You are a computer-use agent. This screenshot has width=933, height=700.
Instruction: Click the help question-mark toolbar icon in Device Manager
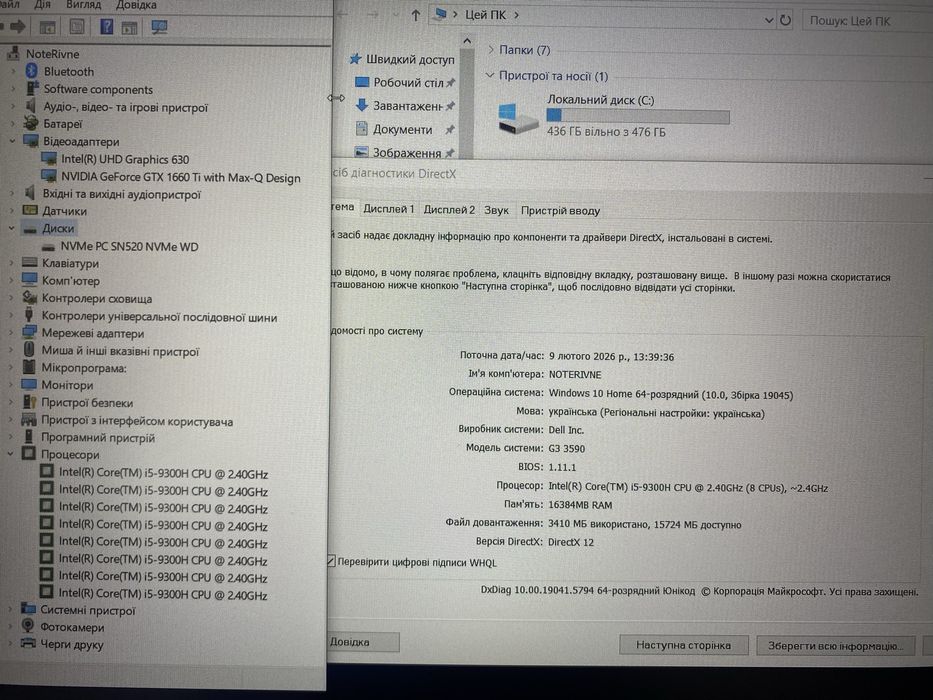click(x=107, y=26)
